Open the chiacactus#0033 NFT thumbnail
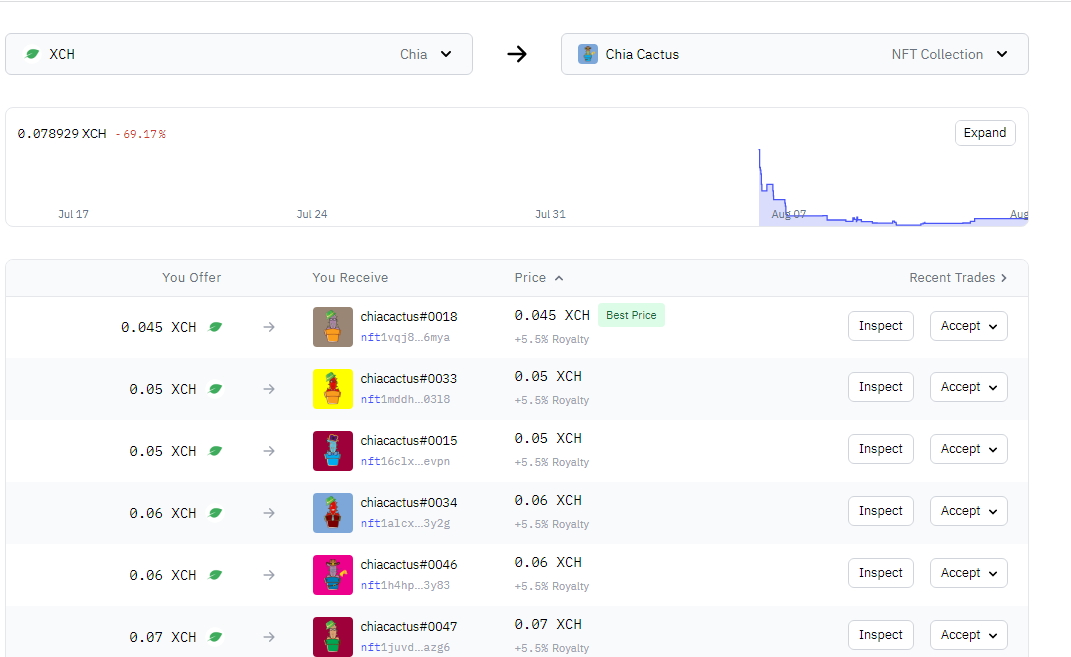Viewport: 1071px width, 657px height. tap(333, 389)
